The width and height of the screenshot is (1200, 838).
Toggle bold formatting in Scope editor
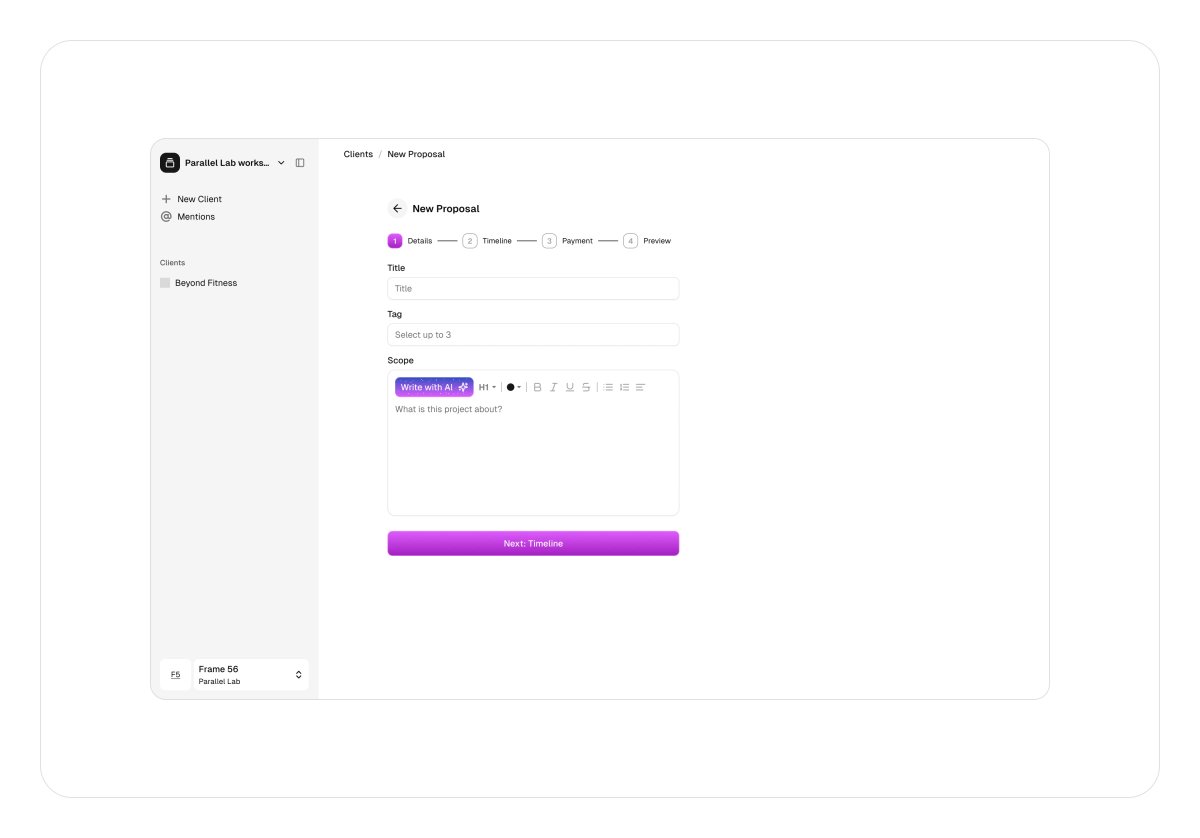point(537,387)
